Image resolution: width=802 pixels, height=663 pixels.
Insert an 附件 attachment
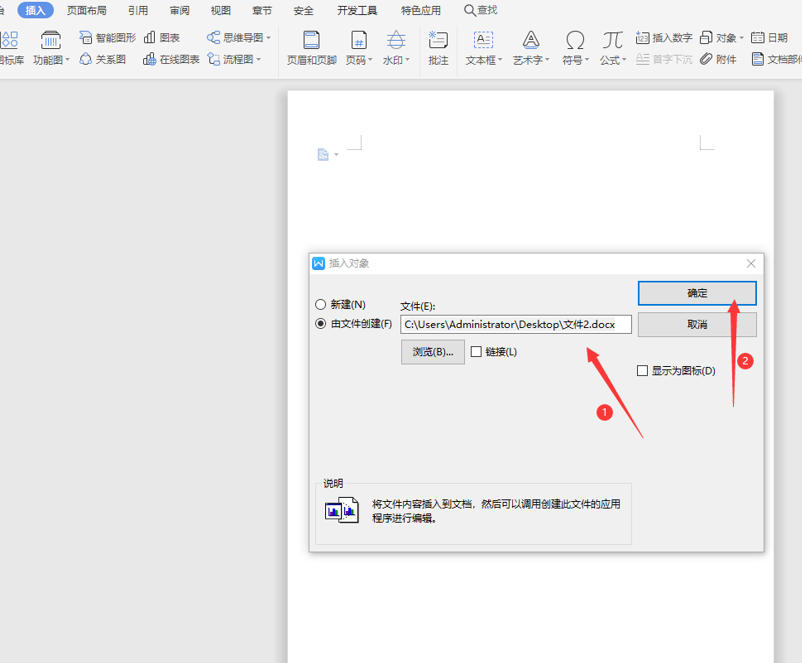[718, 59]
